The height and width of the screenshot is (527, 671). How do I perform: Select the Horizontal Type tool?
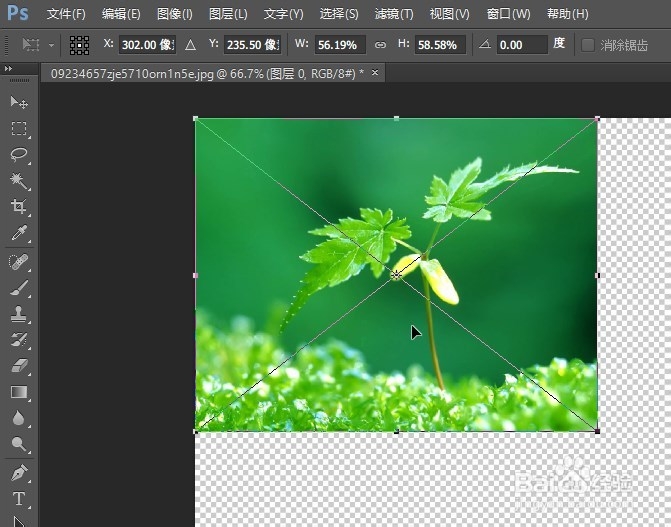click(x=18, y=499)
